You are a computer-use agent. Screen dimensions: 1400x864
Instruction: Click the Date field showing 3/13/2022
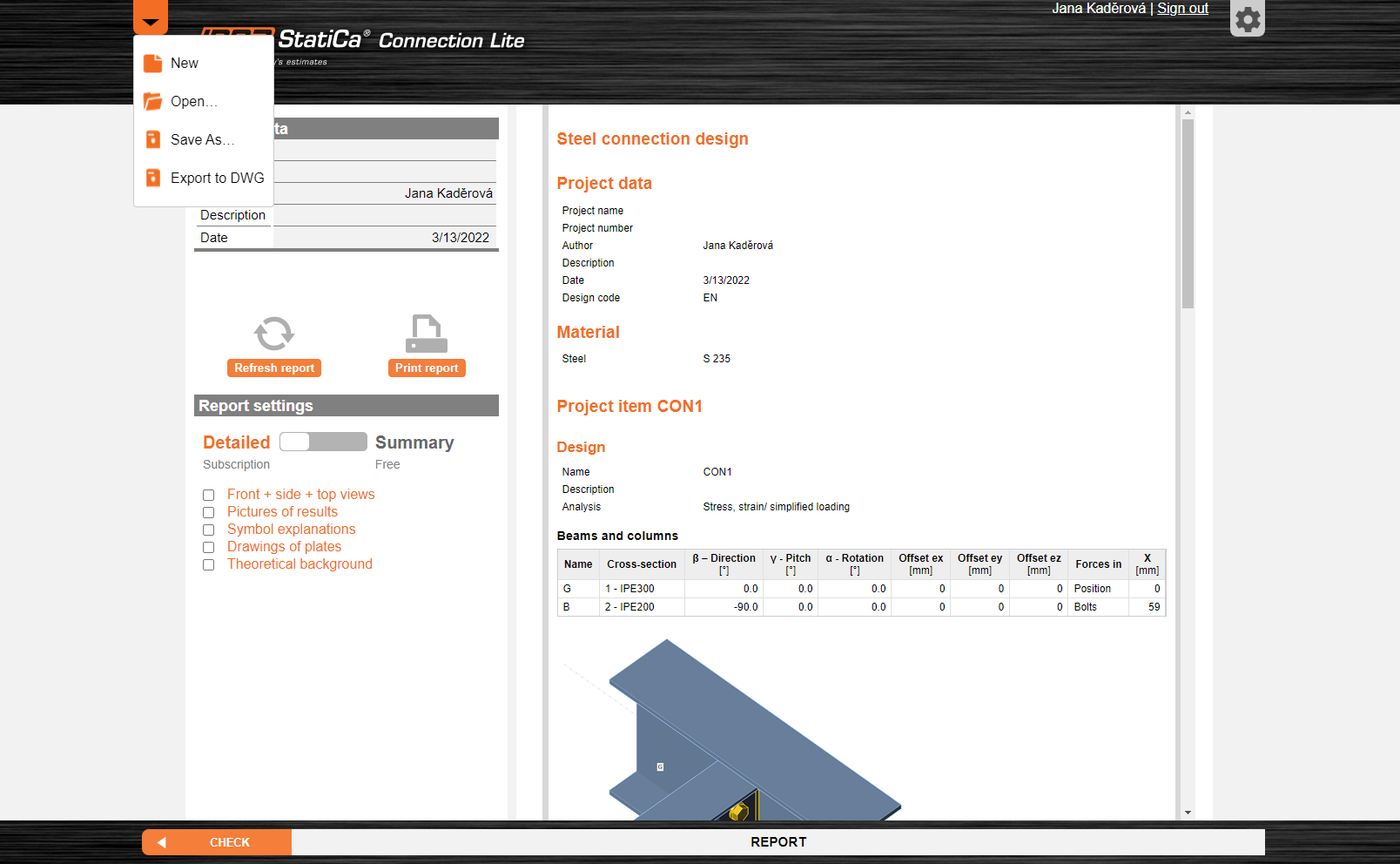click(x=385, y=238)
